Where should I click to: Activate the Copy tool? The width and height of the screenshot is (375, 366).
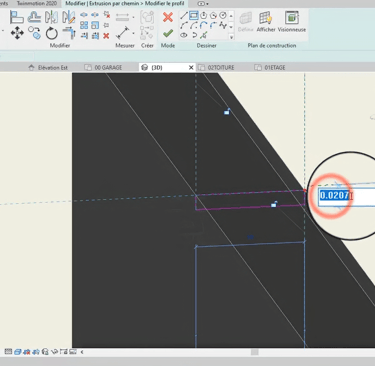pyautogui.click(x=34, y=33)
